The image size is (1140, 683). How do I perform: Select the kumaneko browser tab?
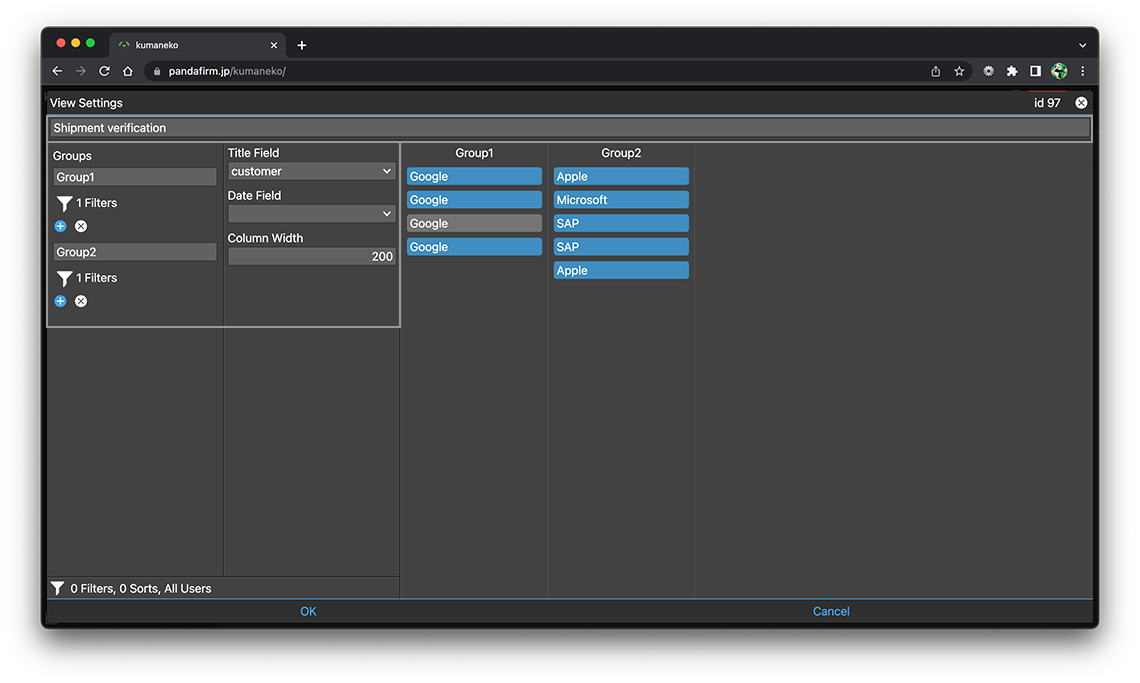coord(190,45)
